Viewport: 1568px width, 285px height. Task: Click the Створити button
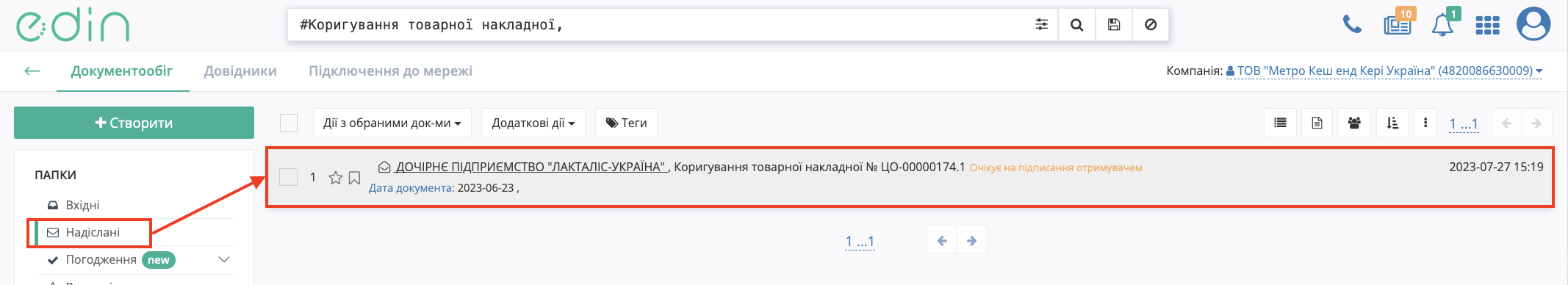[x=134, y=123]
